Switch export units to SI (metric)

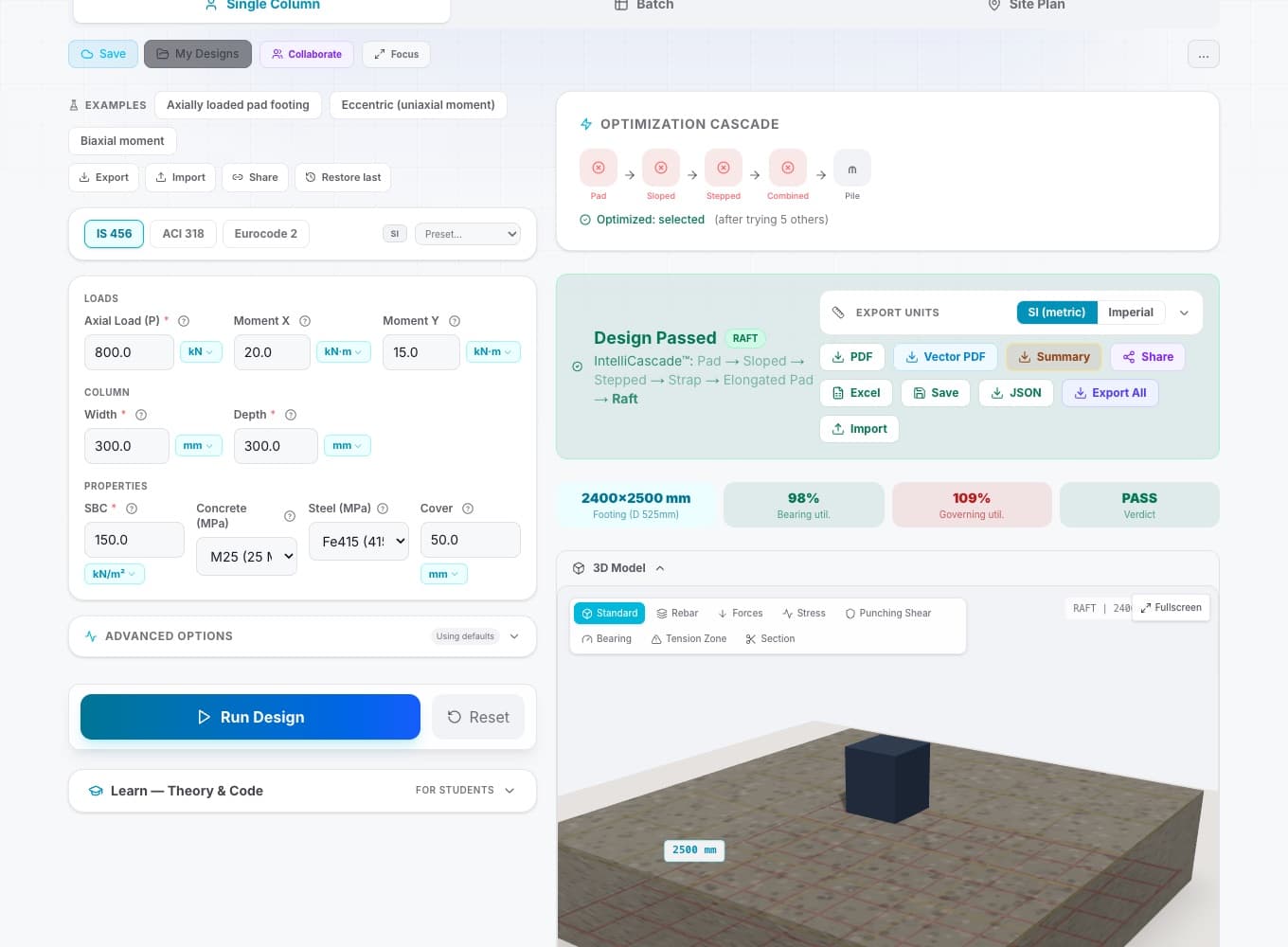pyautogui.click(x=1057, y=313)
